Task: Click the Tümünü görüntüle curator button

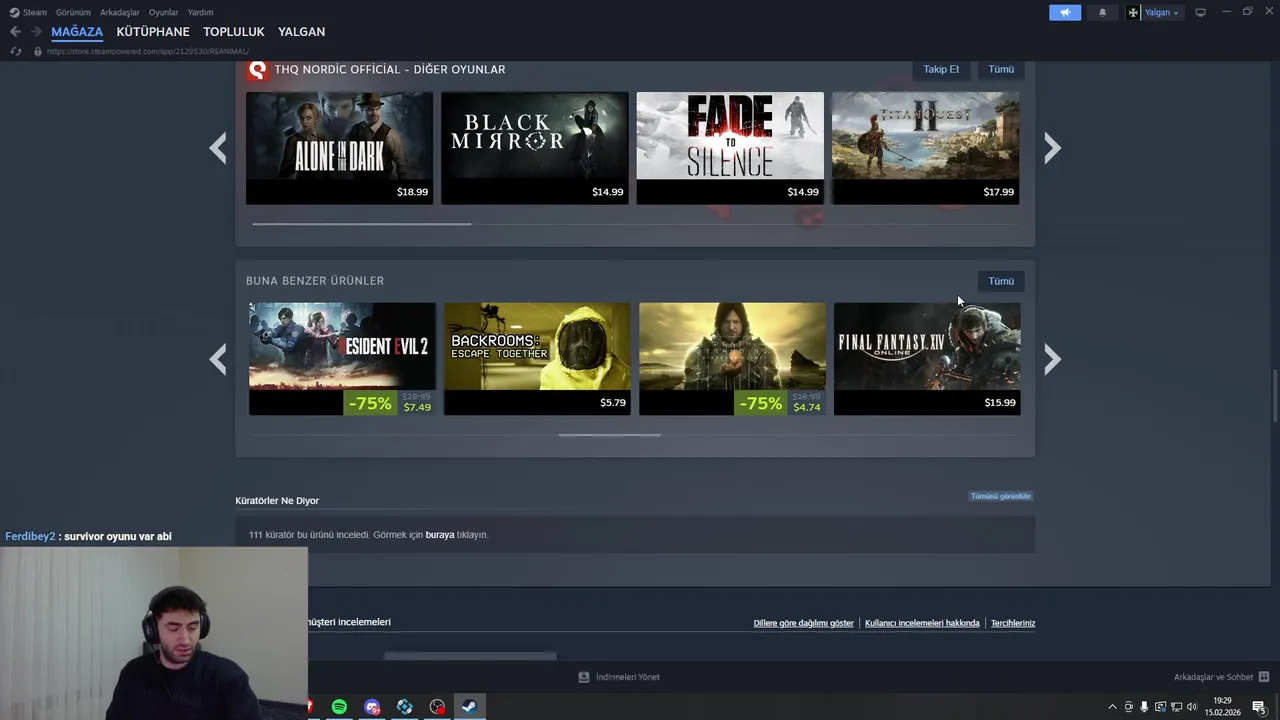Action: (1000, 496)
